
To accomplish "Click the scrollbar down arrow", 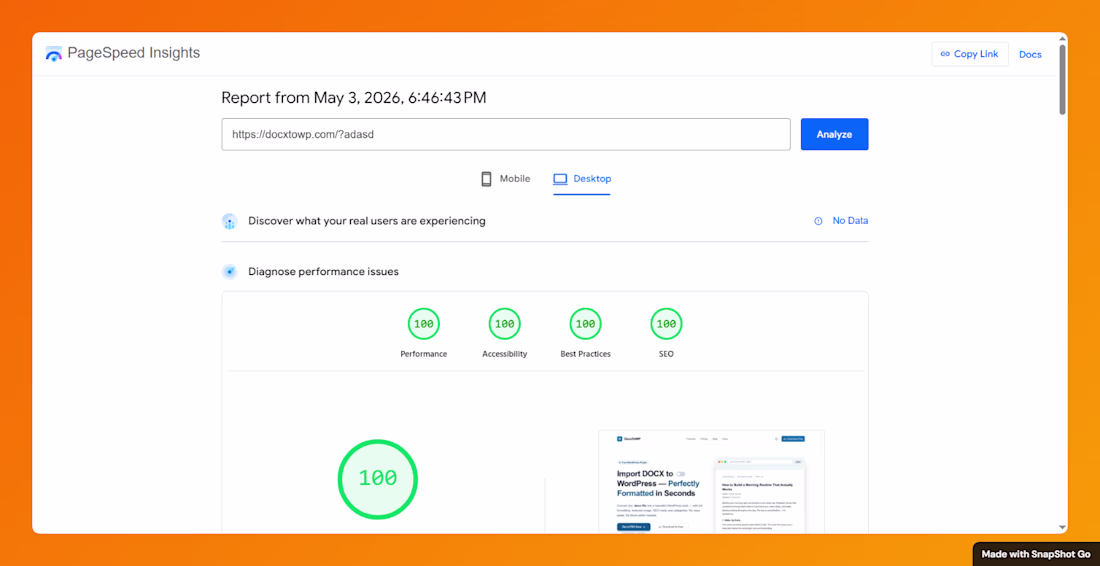I will point(1062,527).
